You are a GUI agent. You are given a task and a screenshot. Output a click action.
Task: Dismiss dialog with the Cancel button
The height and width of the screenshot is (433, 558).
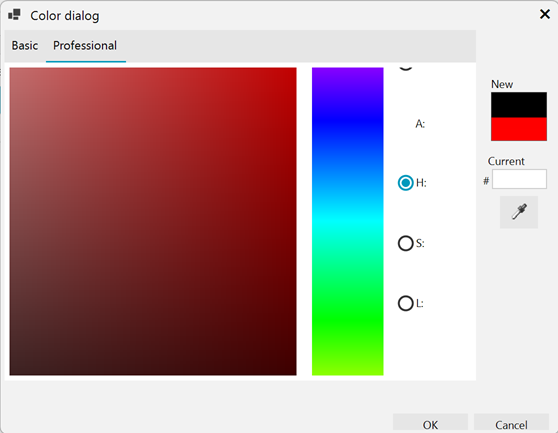511,423
